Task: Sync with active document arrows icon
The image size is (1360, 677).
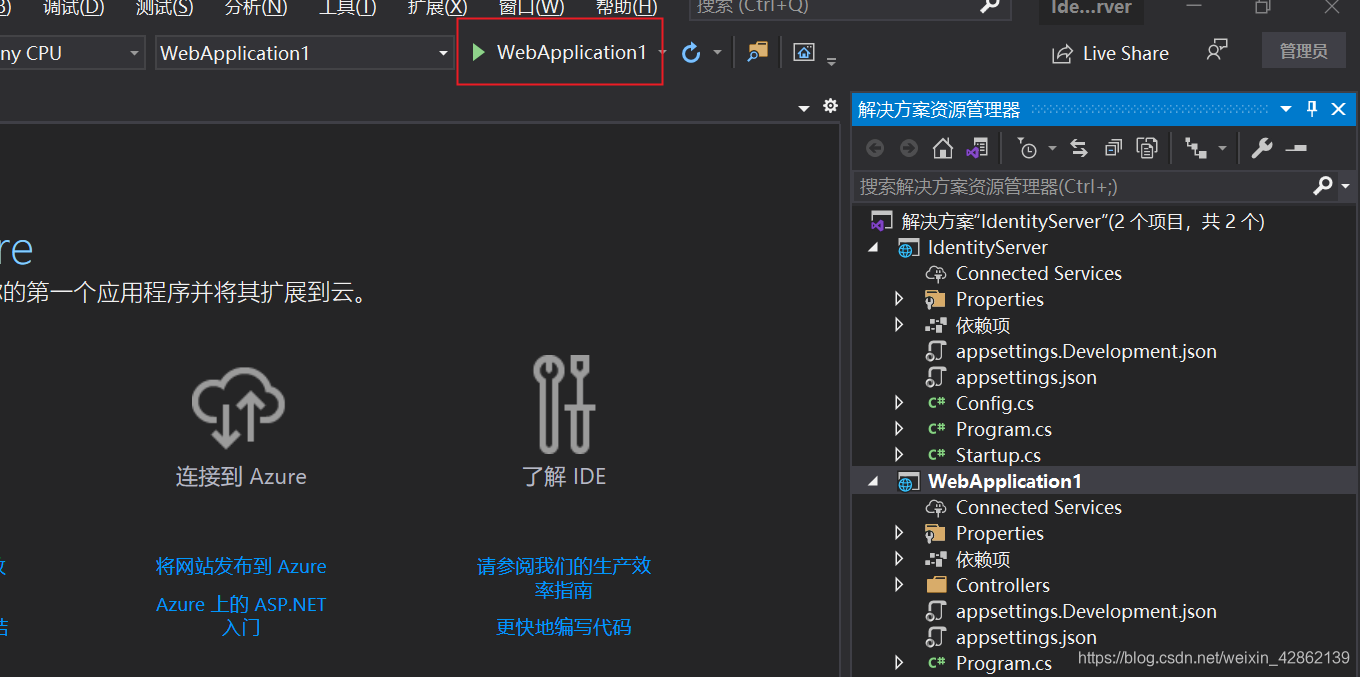Action: pos(1079,149)
